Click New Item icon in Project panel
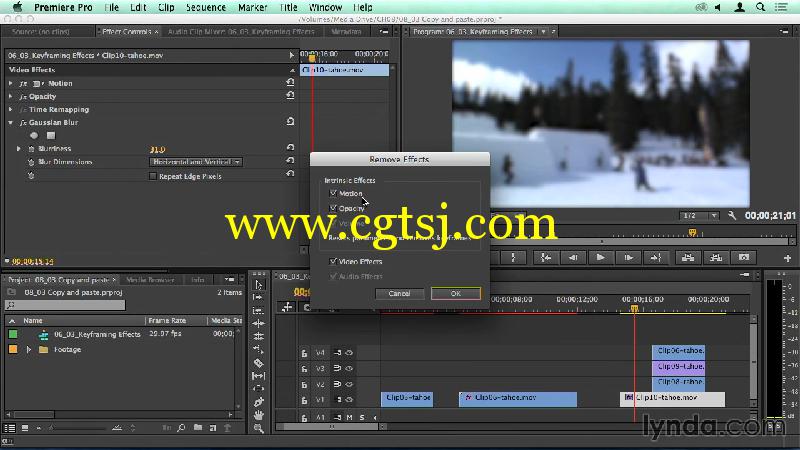 pos(213,428)
